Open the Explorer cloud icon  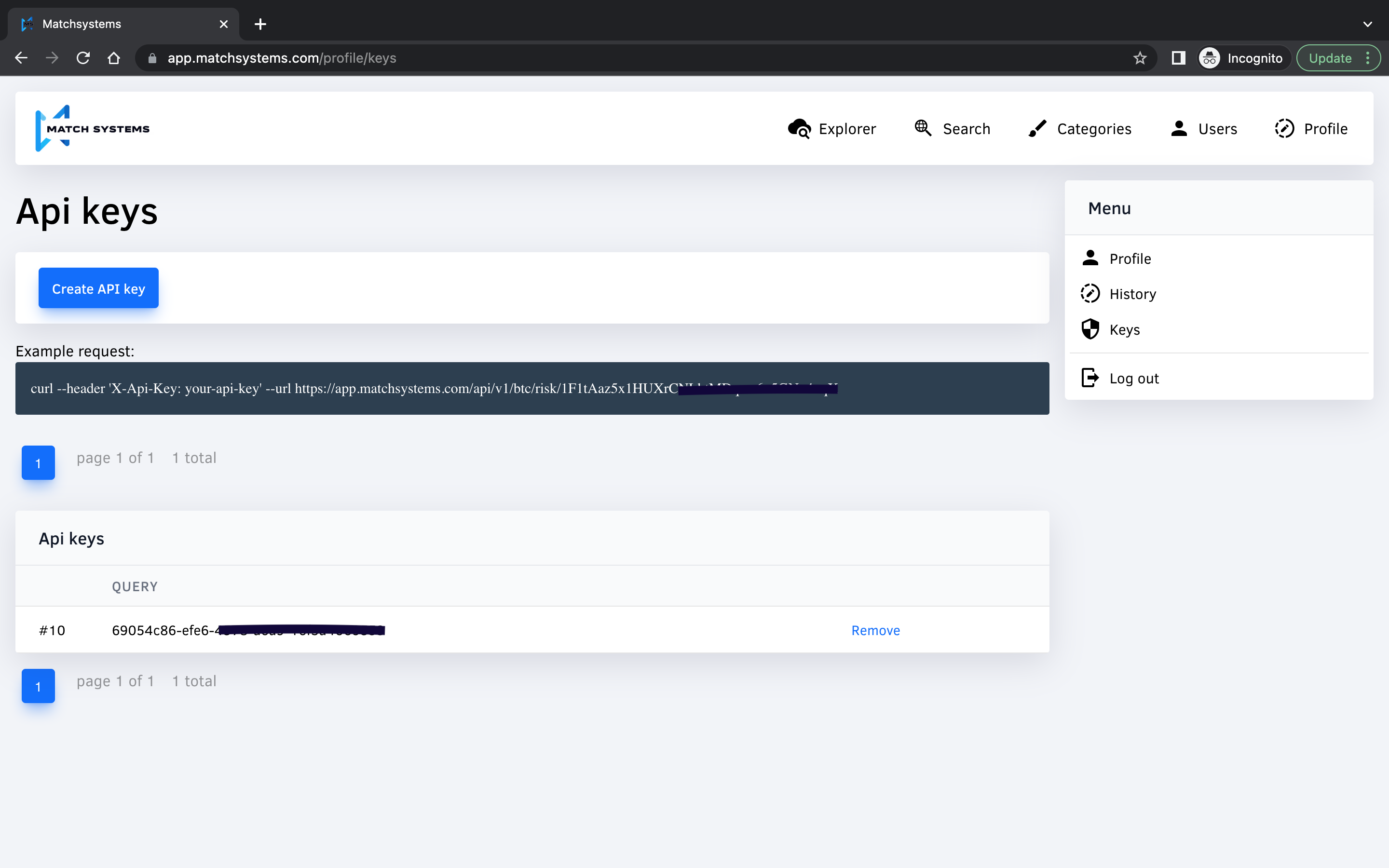799,129
